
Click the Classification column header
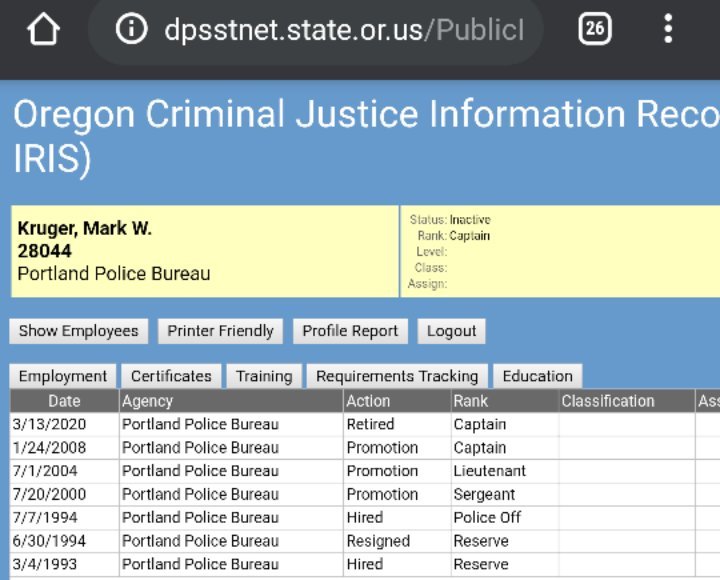(x=627, y=401)
